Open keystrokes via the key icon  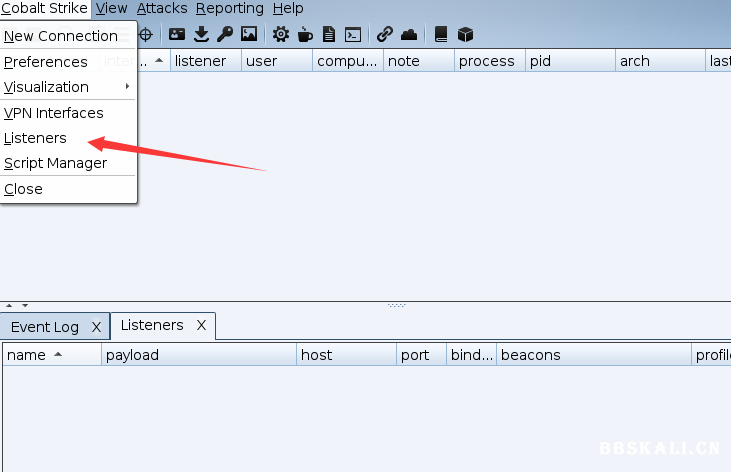click(x=225, y=34)
